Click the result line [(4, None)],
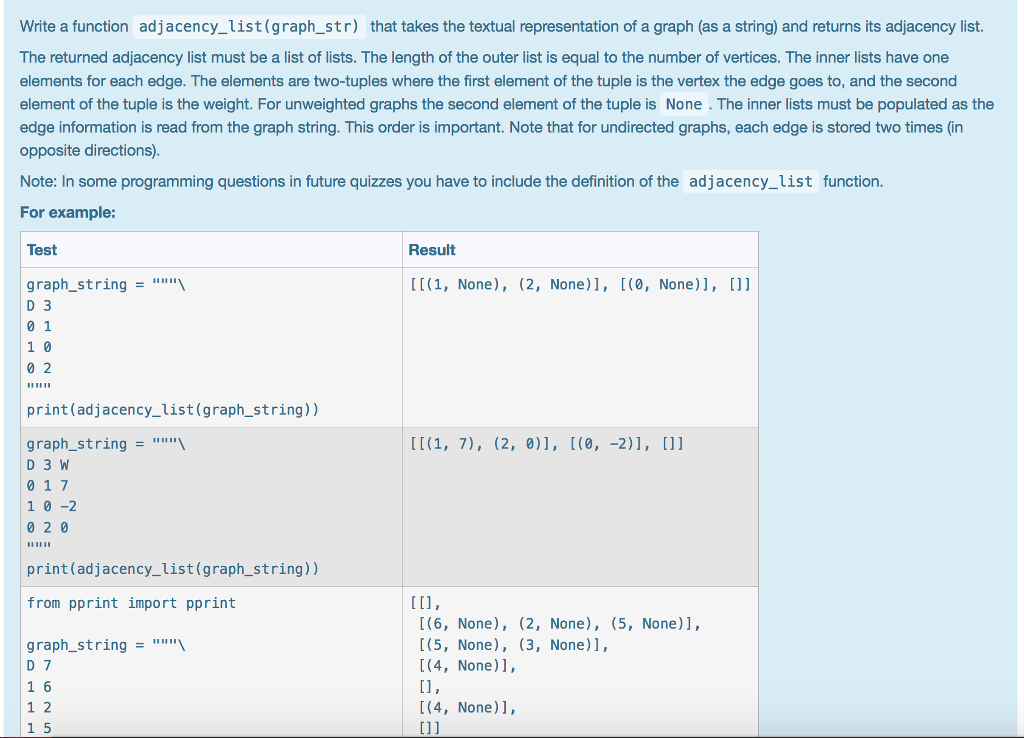This screenshot has width=1024, height=738. 464,665
